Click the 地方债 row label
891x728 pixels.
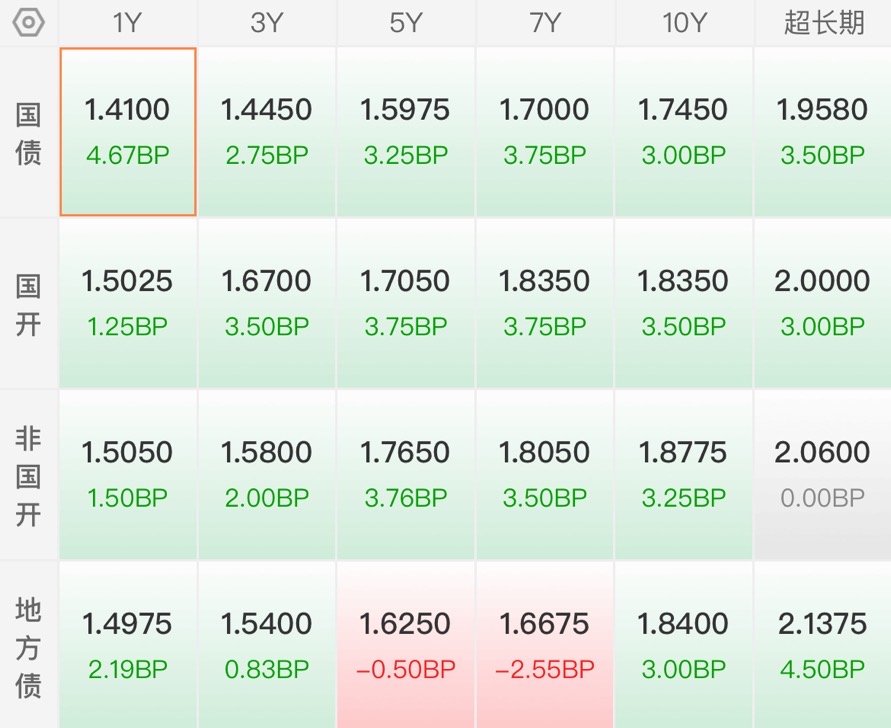click(x=28, y=646)
